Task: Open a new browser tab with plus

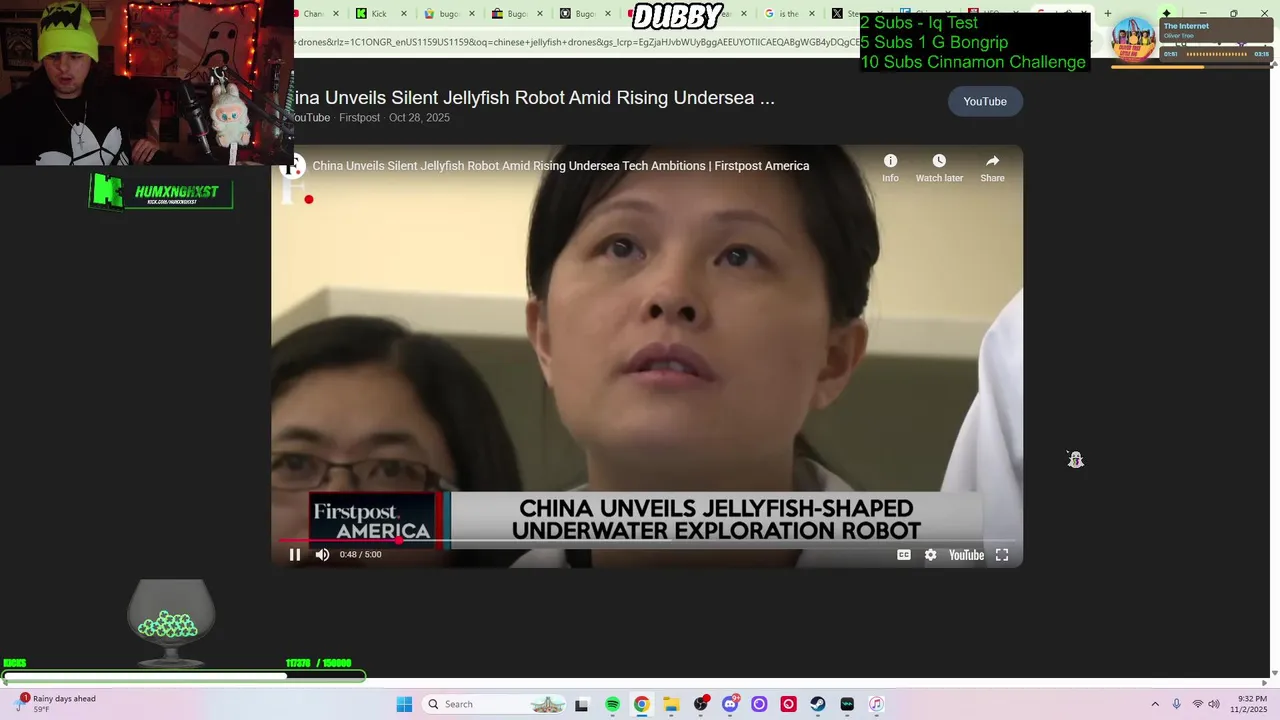Action: coord(1107,14)
